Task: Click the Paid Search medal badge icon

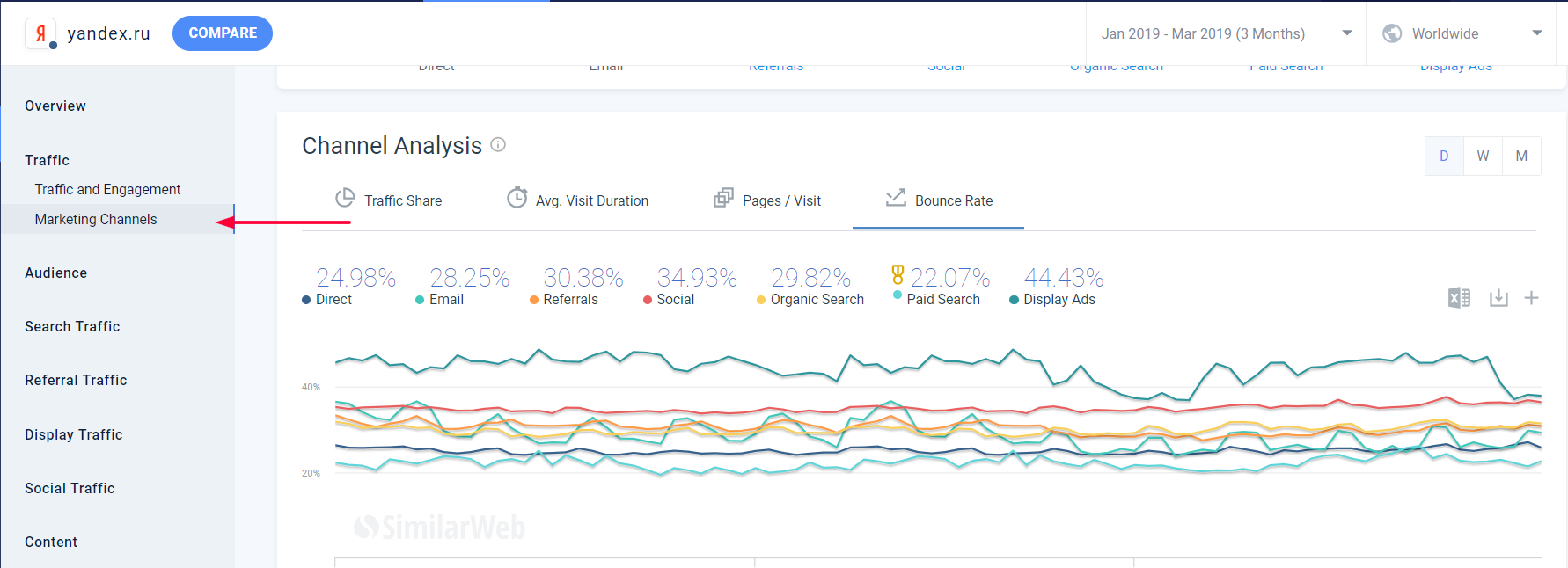Action: pos(898,274)
